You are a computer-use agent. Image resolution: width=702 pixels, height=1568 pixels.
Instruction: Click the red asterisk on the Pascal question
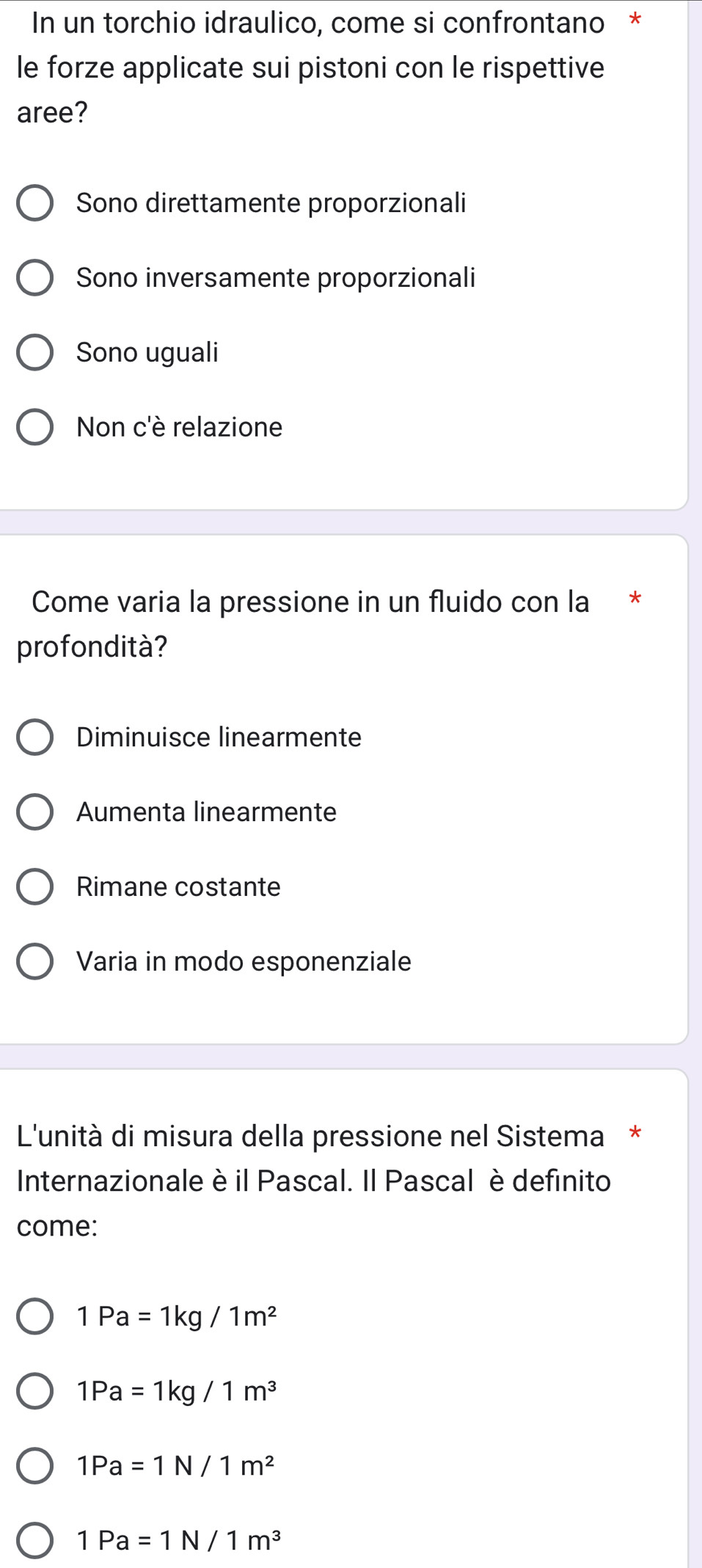point(635,1133)
